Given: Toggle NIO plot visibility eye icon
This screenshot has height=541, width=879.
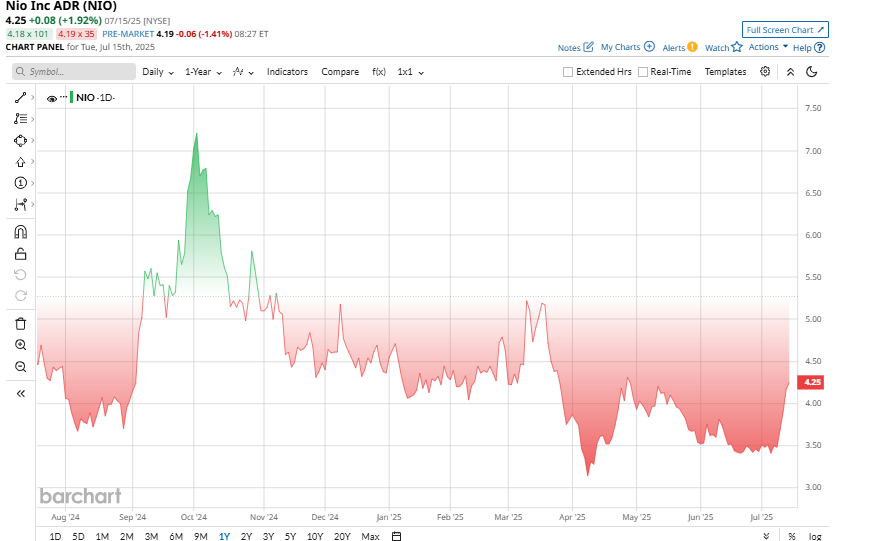Looking at the screenshot, I should point(52,99).
